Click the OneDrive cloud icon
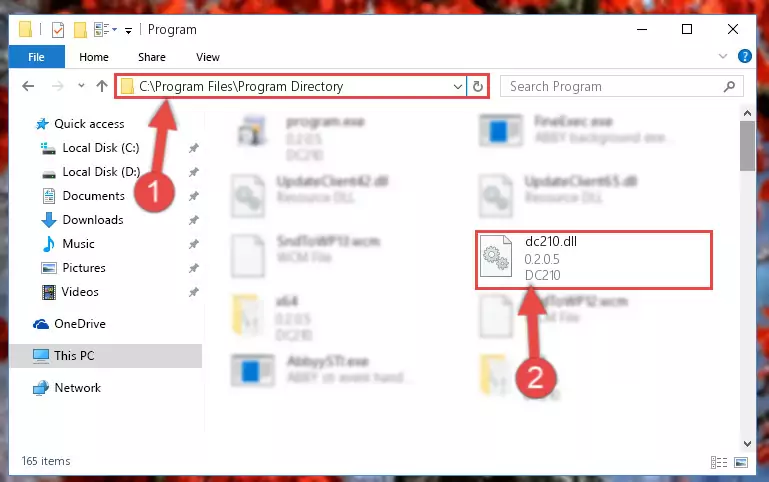This screenshot has height=482, width=769. 41,324
